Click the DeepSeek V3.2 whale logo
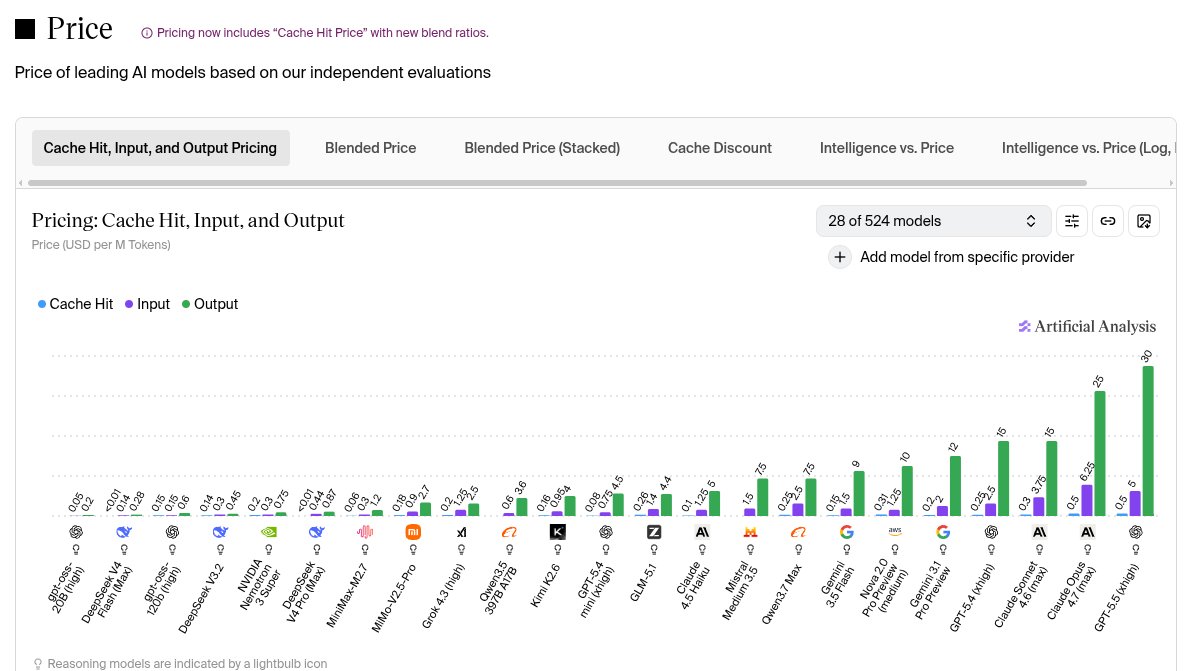This screenshot has width=1188, height=671. 220,532
